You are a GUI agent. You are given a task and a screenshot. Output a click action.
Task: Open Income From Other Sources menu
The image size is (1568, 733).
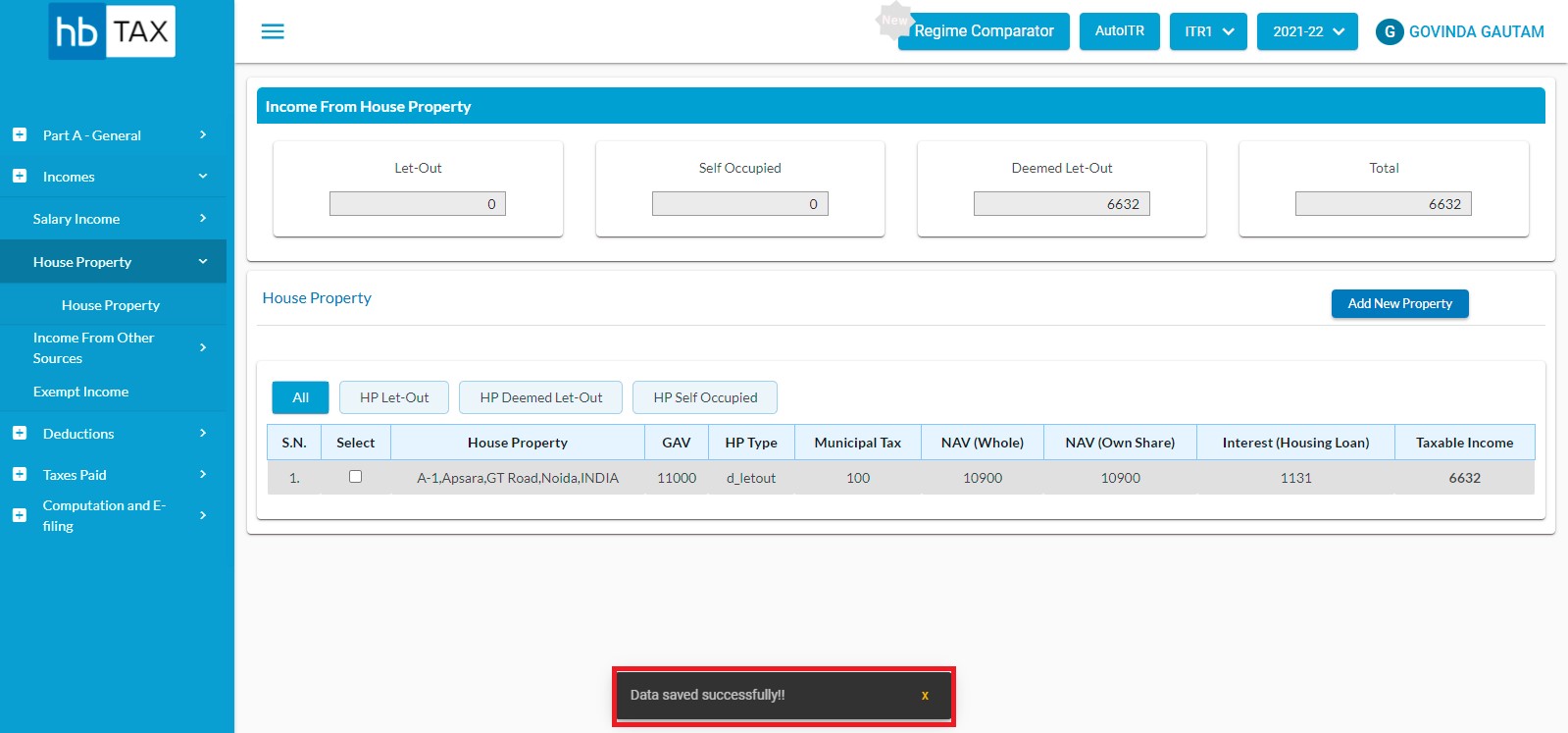93,347
